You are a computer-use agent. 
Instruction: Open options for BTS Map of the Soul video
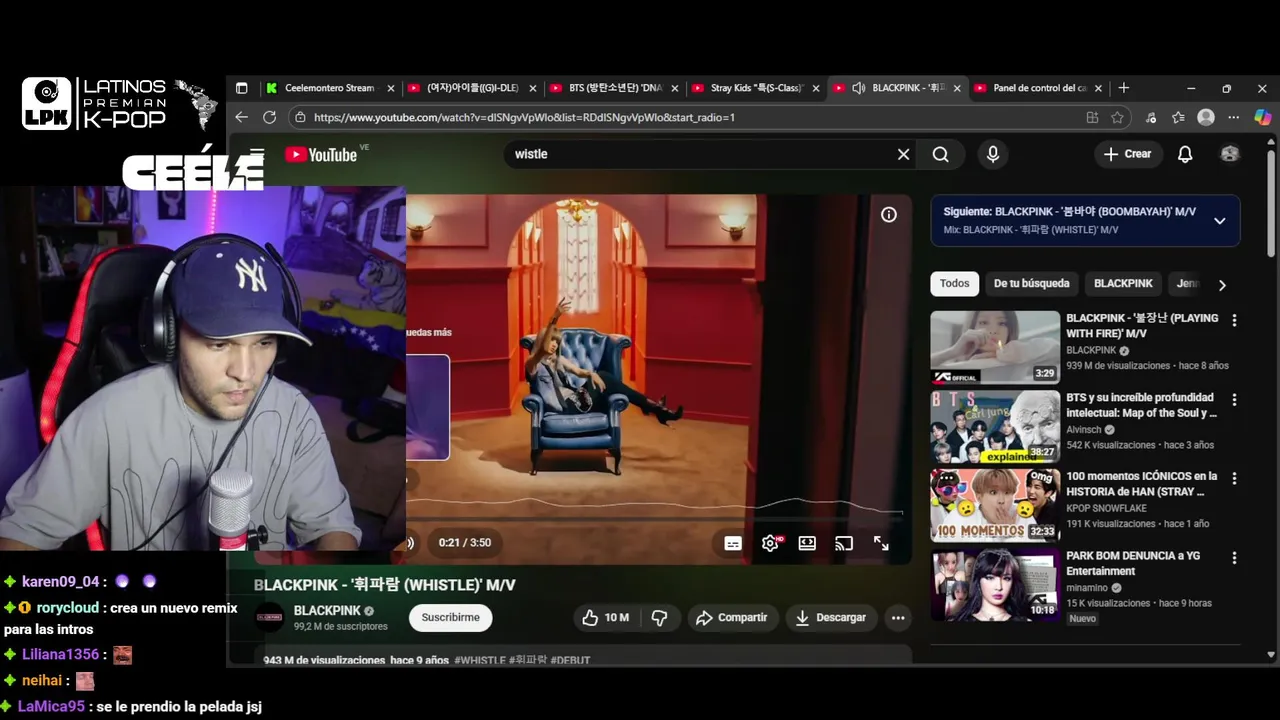click(1234, 400)
